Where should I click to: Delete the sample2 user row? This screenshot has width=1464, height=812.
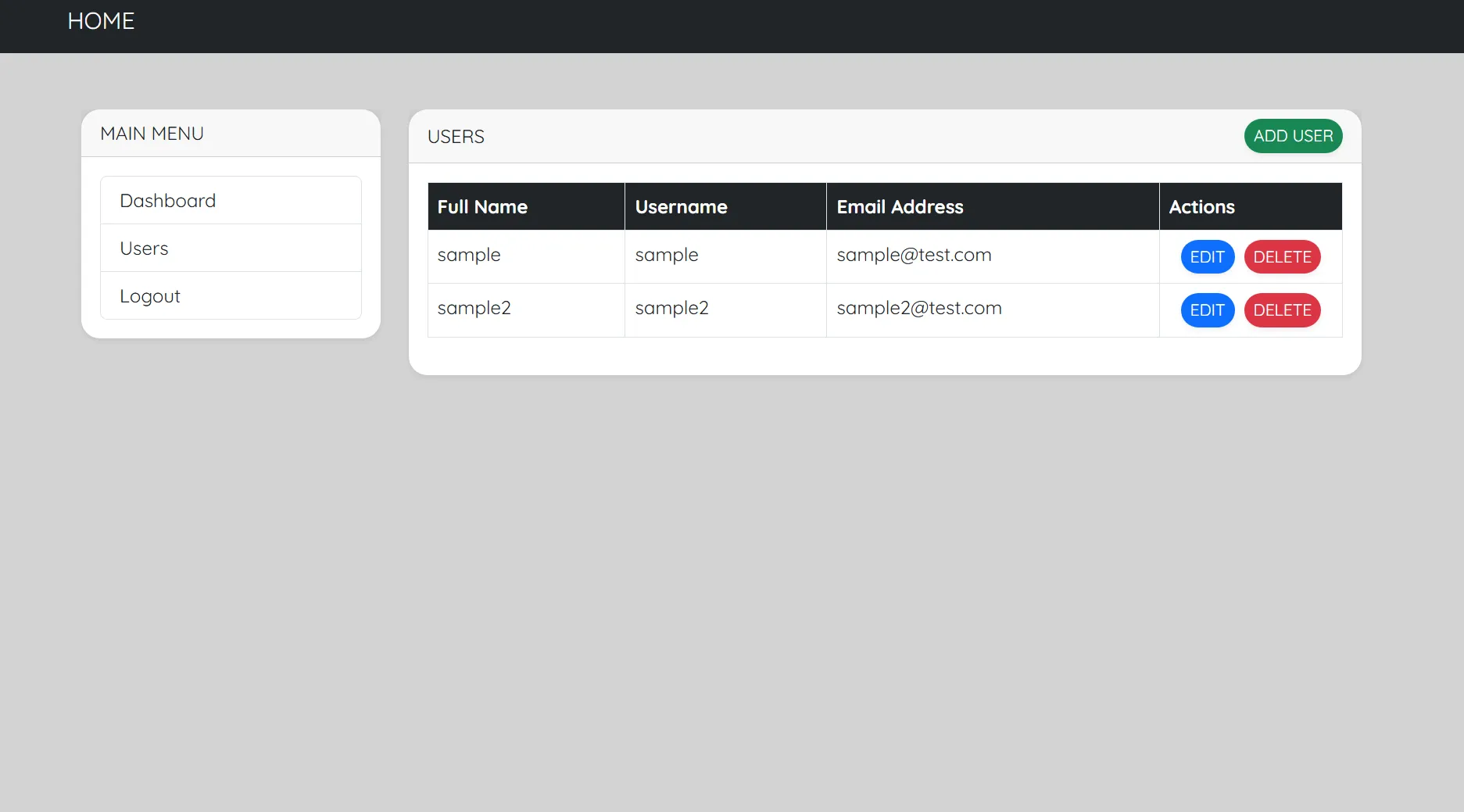click(1282, 310)
